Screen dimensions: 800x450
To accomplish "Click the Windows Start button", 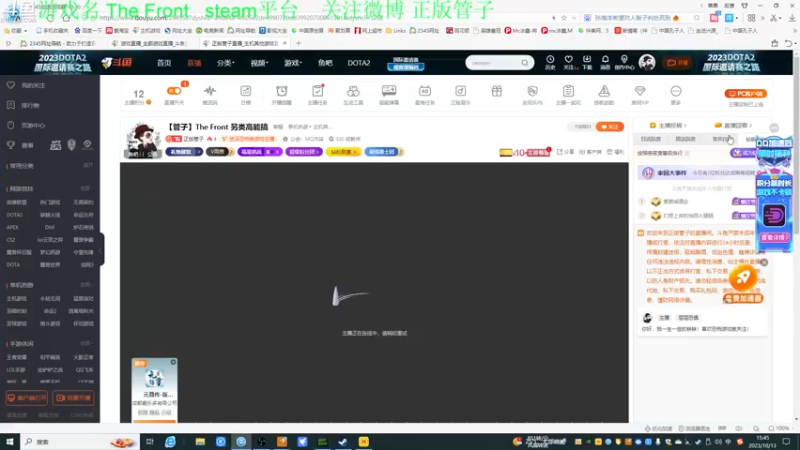I will click(10, 442).
